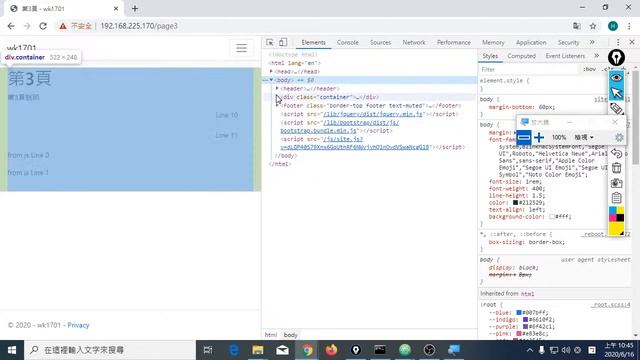
Task: Click the Styles Filter input field
Action: [x=529, y=69]
